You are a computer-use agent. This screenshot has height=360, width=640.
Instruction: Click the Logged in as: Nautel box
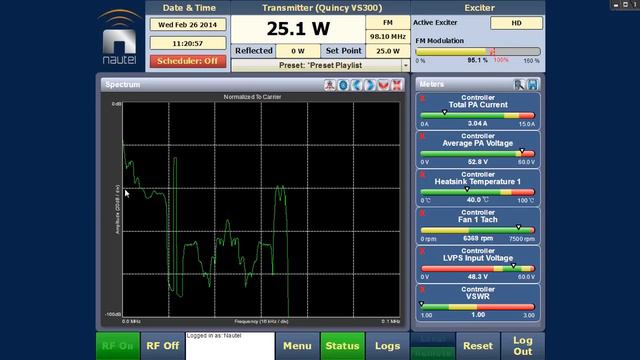pos(230,346)
